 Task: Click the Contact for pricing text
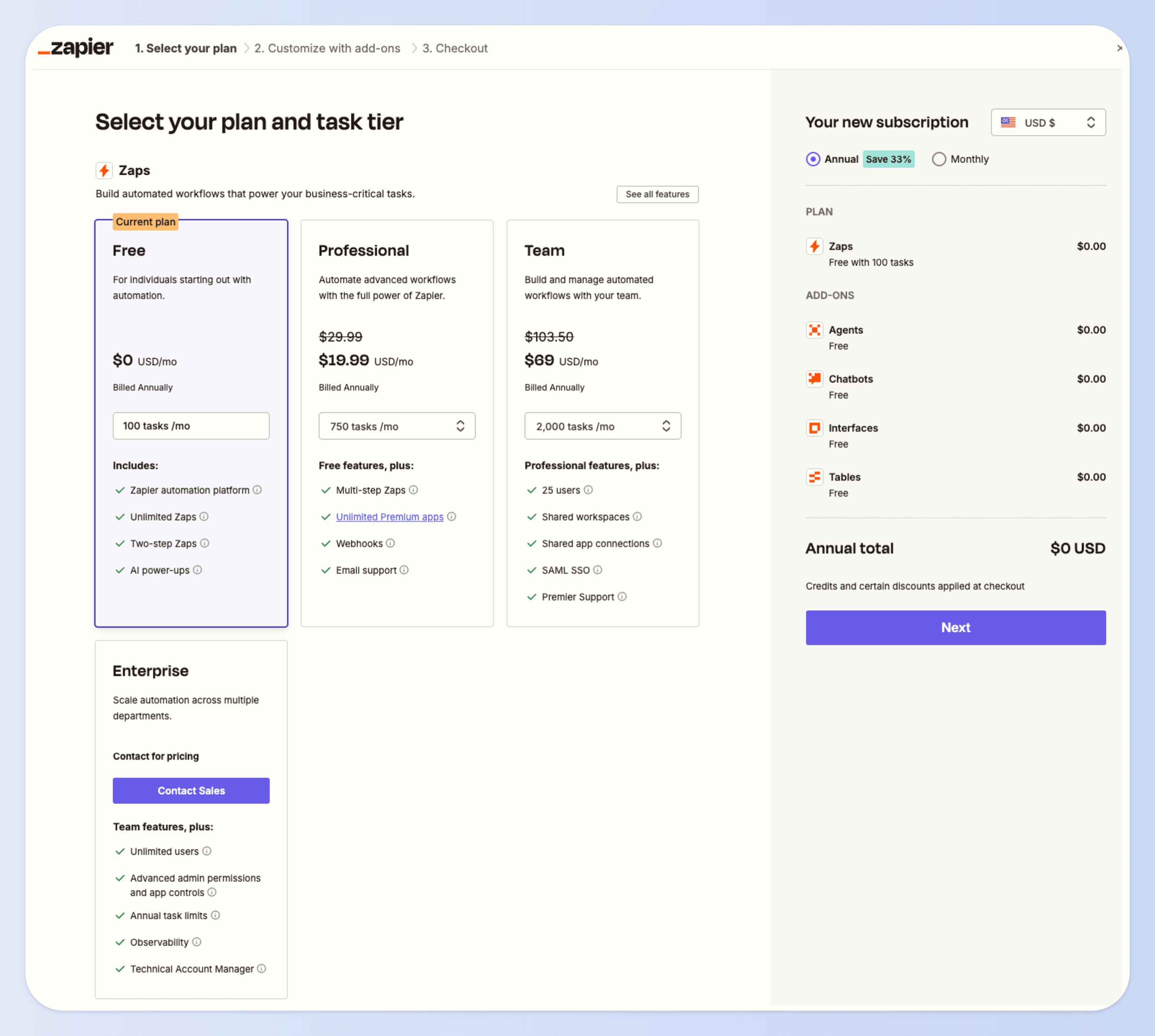coord(156,756)
